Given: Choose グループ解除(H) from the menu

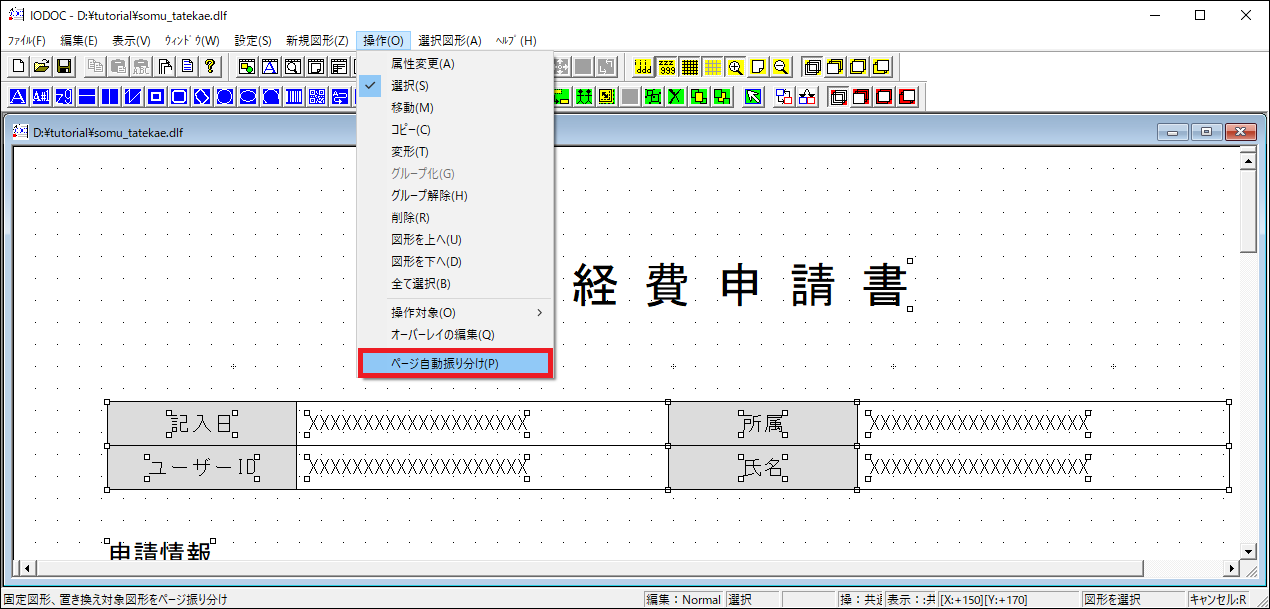Looking at the screenshot, I should [455, 196].
